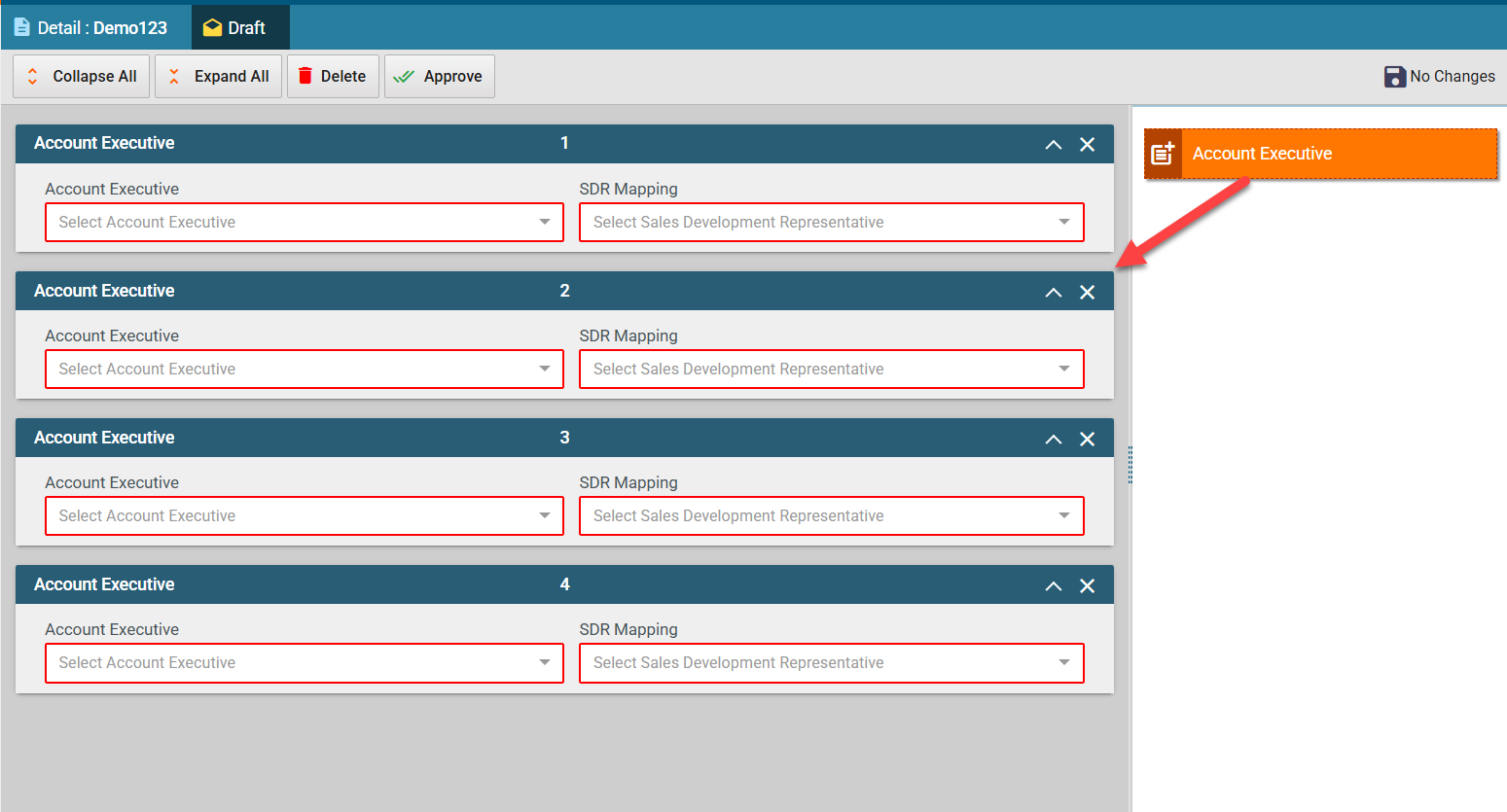Click the vertical panel splitter handle

click(x=1130, y=464)
